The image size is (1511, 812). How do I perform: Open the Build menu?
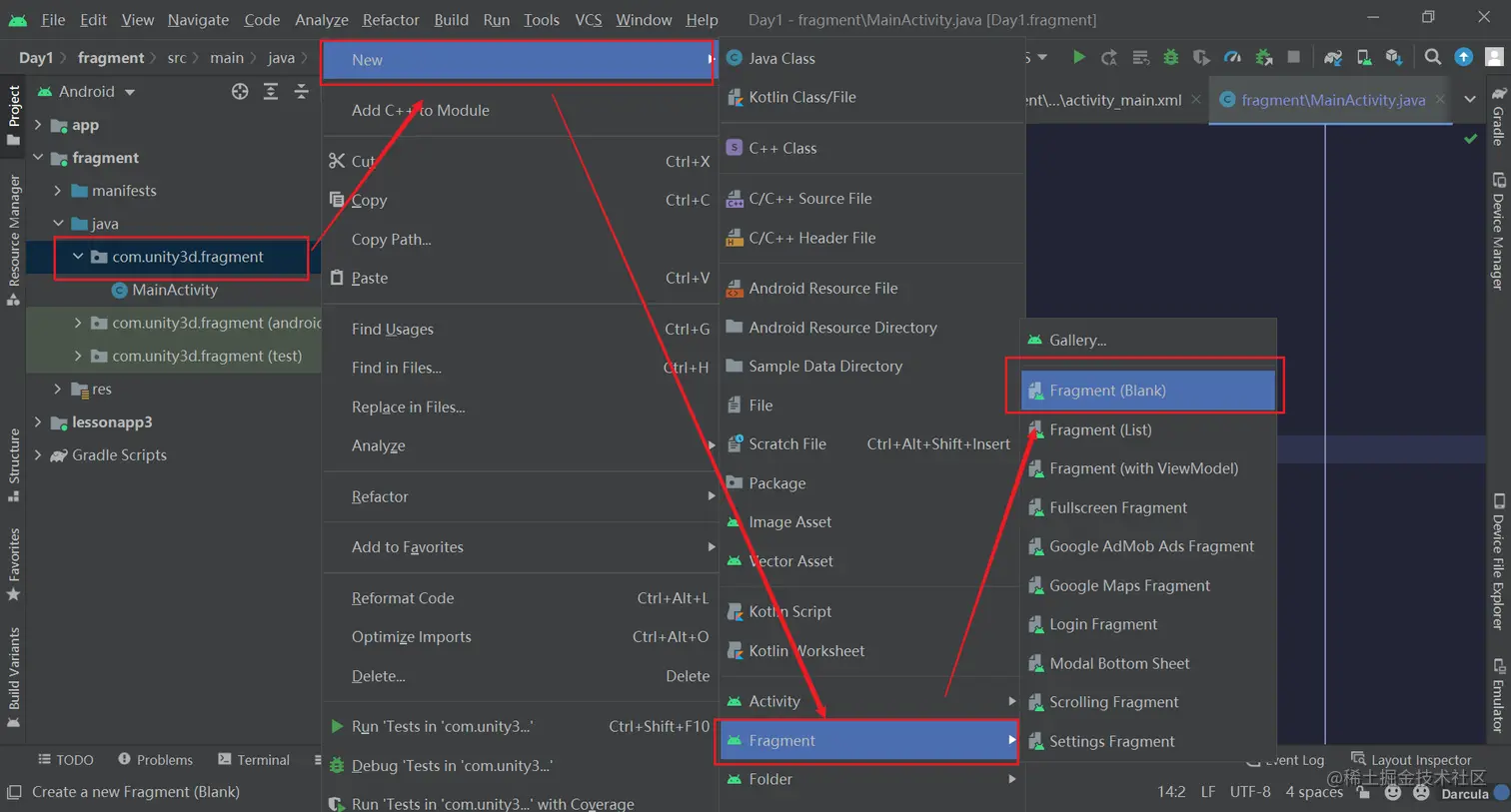click(x=451, y=19)
